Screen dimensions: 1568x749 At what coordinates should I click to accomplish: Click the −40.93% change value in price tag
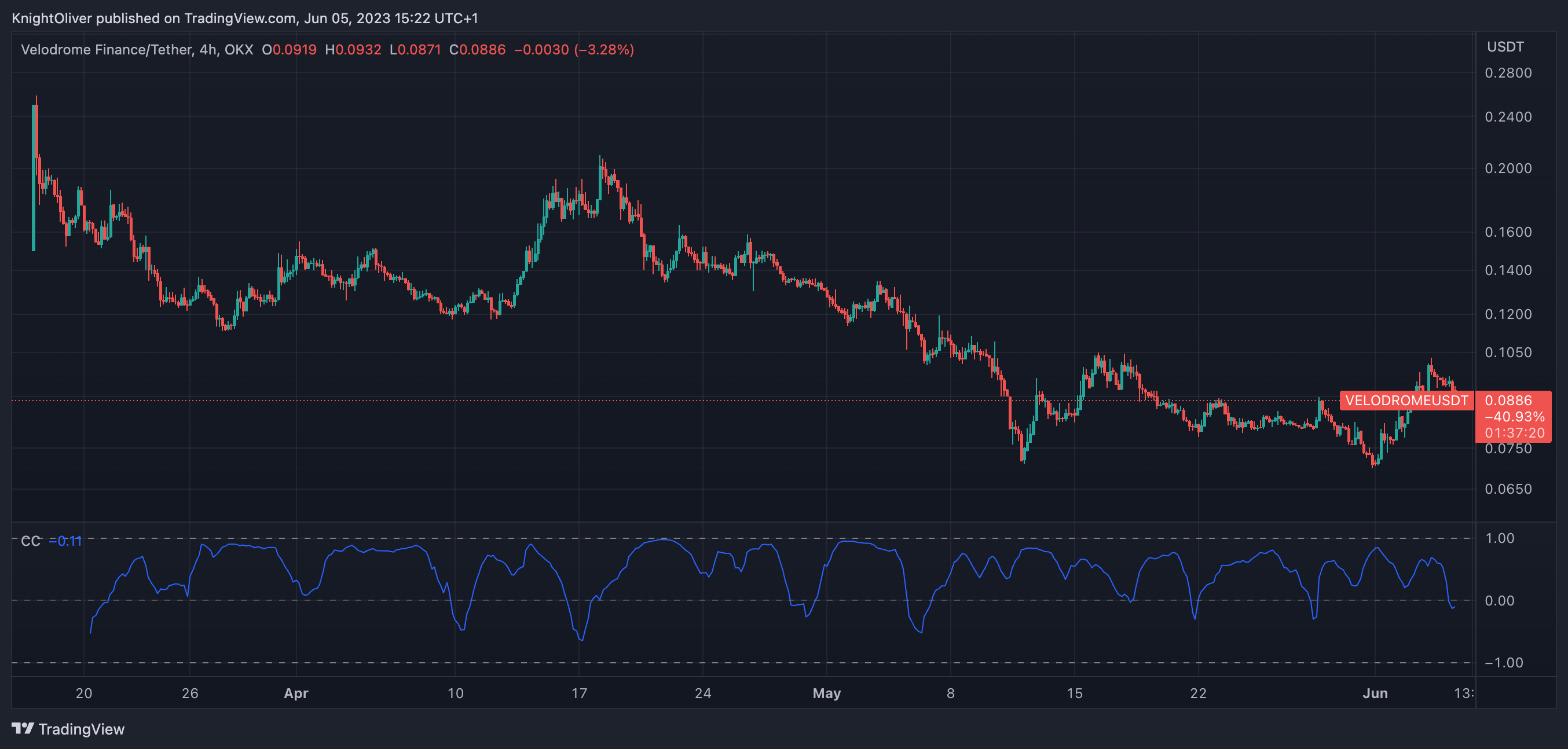[x=1514, y=417]
